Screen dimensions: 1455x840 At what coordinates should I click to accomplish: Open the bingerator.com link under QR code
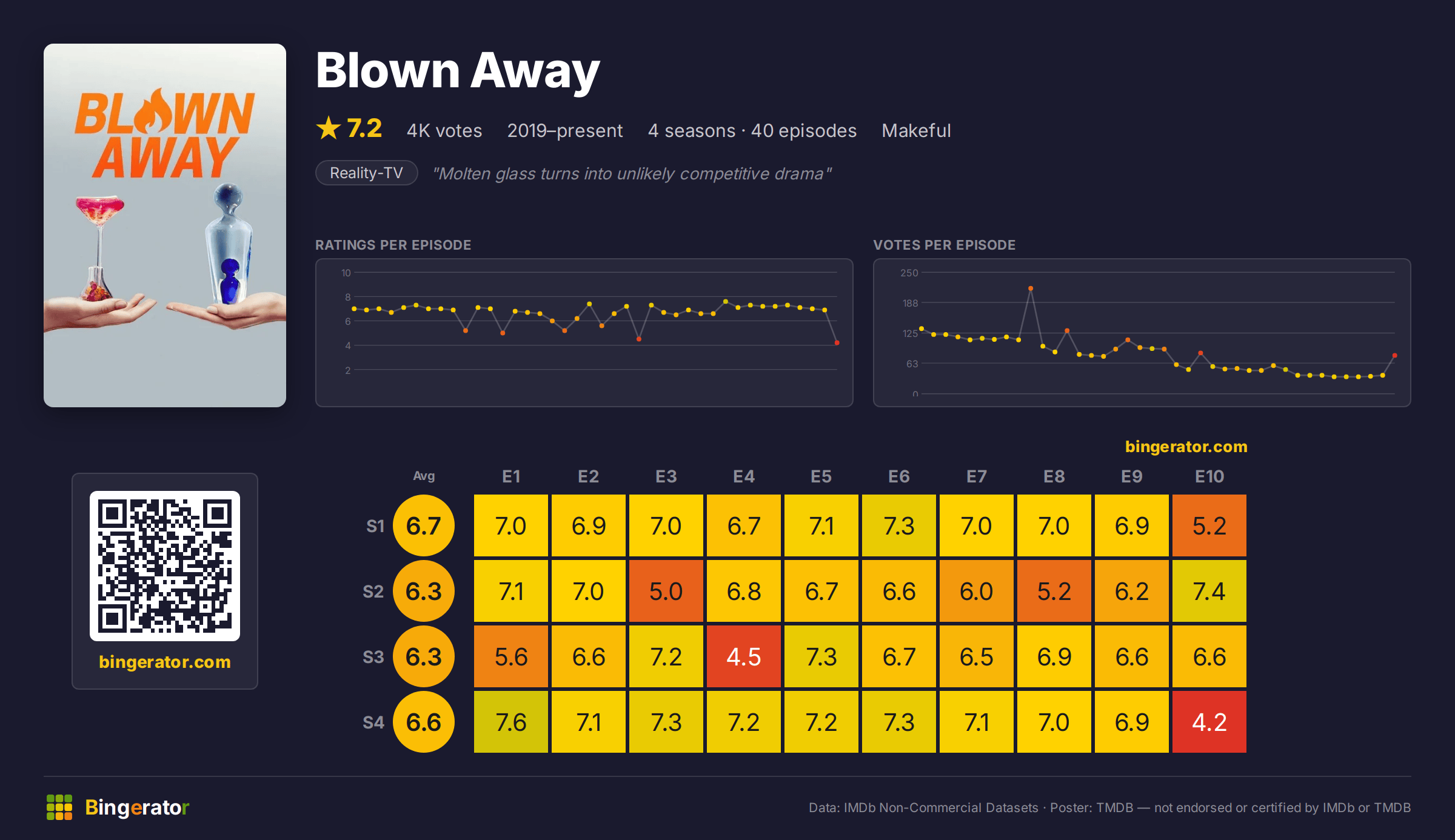[165, 662]
